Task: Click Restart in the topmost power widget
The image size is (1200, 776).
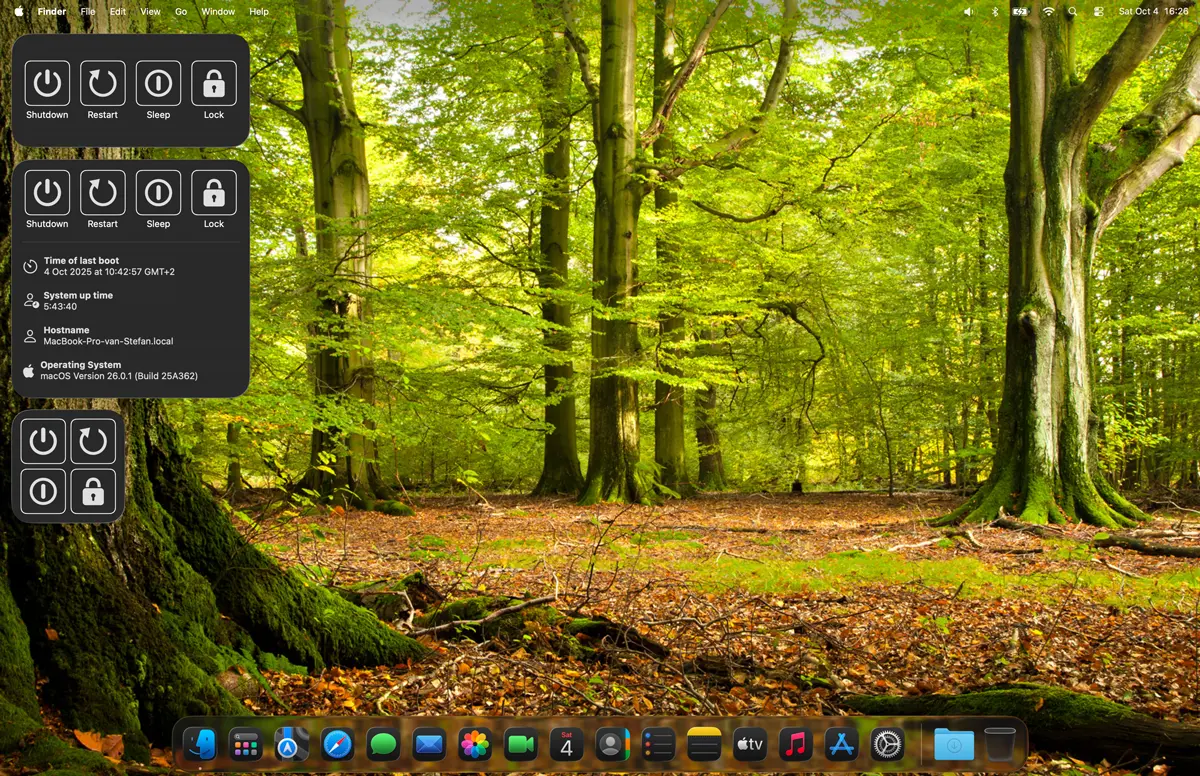Action: (102, 84)
